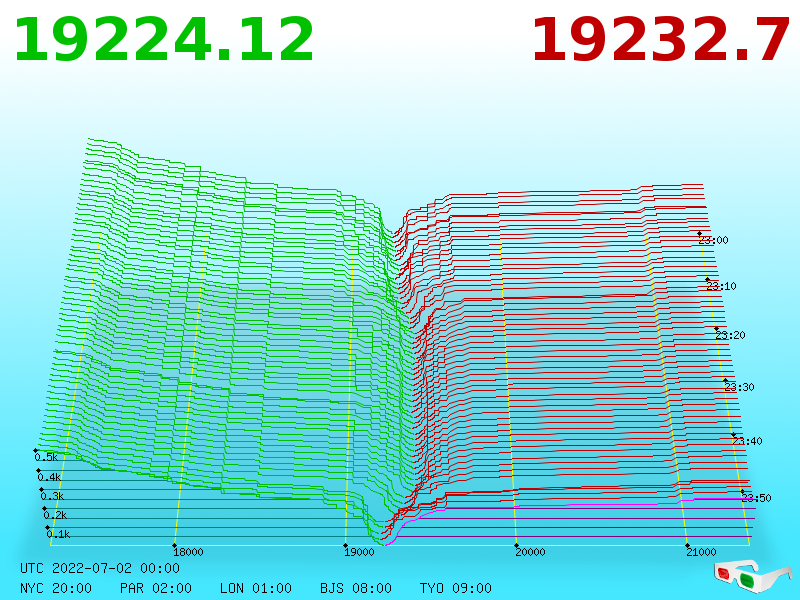Click the 0.3k depth axis label
Viewport: 800px width, 600px height.
52,496
